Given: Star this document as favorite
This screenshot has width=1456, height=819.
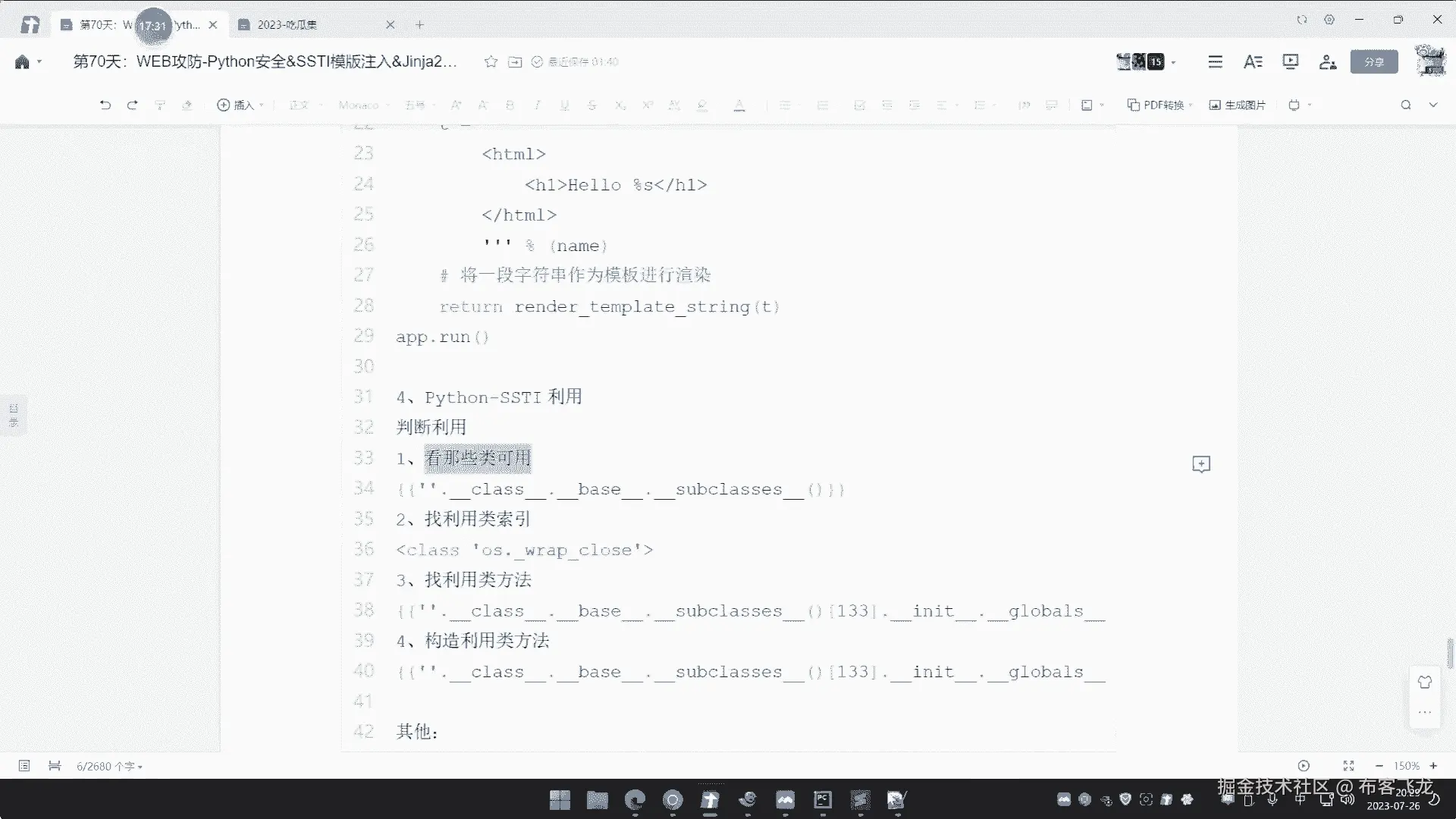Looking at the screenshot, I should click(491, 61).
